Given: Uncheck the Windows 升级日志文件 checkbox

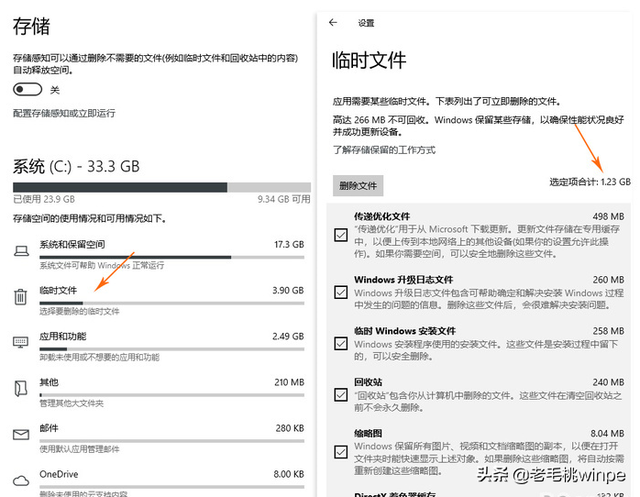Looking at the screenshot, I should point(341,292).
